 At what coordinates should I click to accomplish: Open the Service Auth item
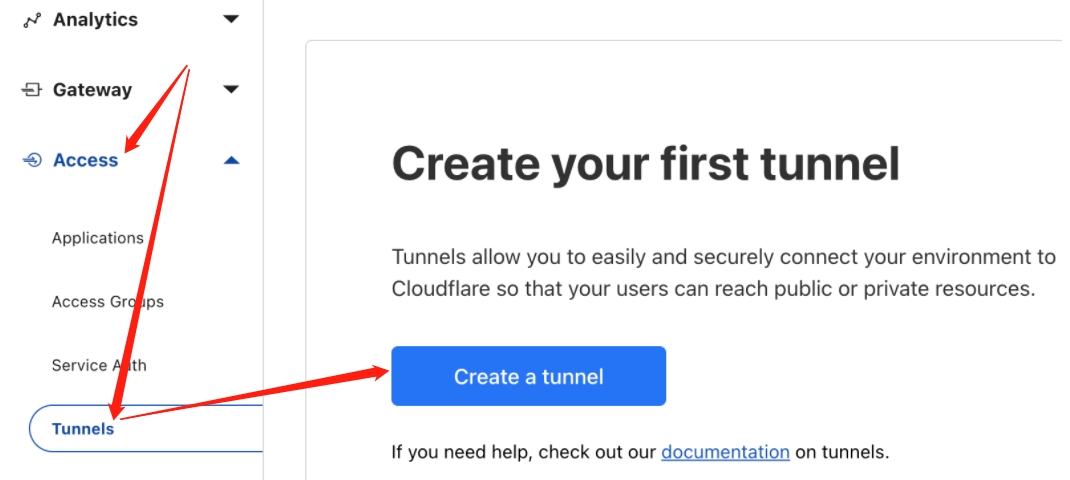98,366
